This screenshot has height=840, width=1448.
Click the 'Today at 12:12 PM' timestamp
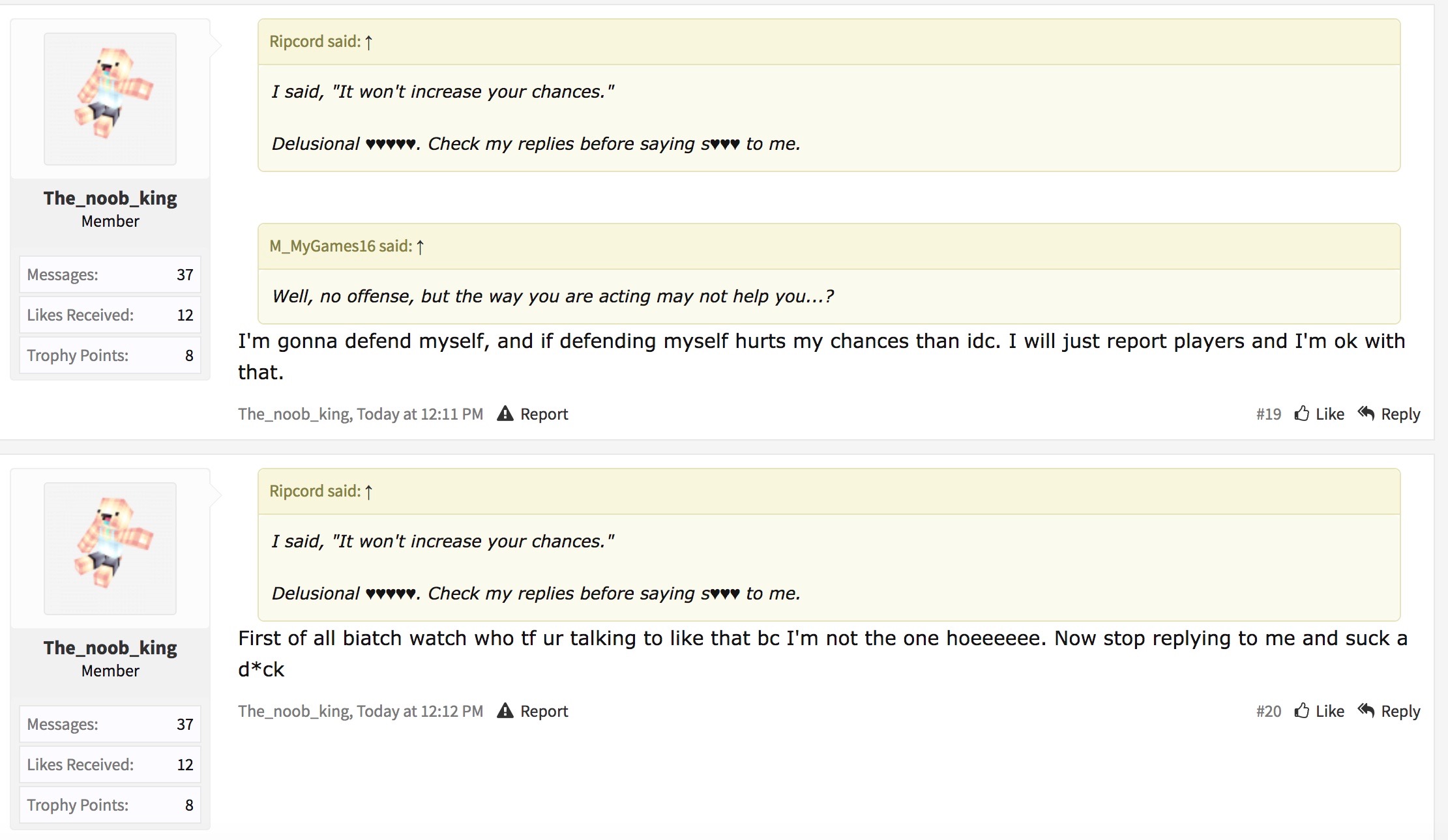tap(420, 711)
